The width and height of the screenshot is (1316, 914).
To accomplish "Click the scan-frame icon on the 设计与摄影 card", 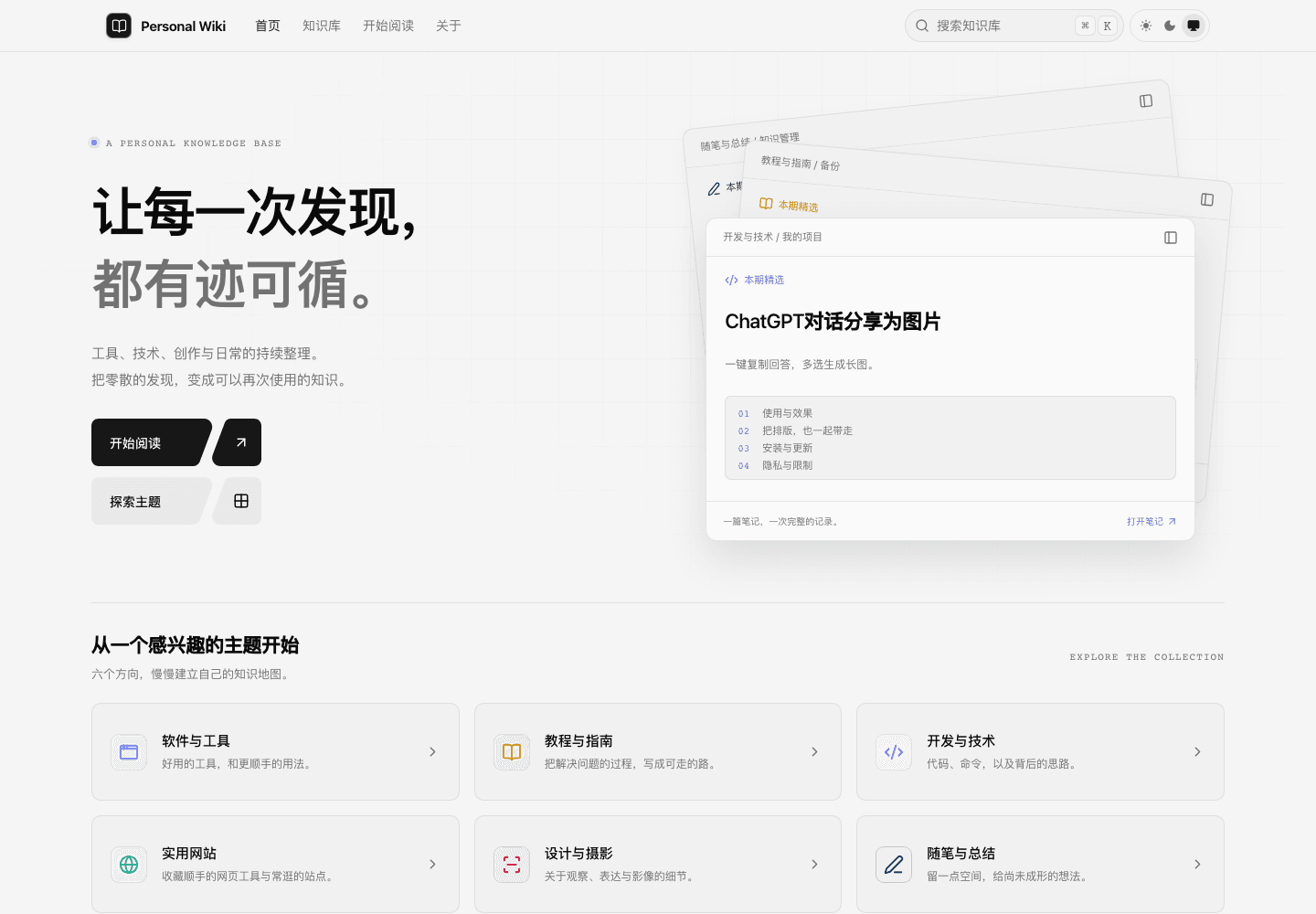I will [x=512, y=865].
